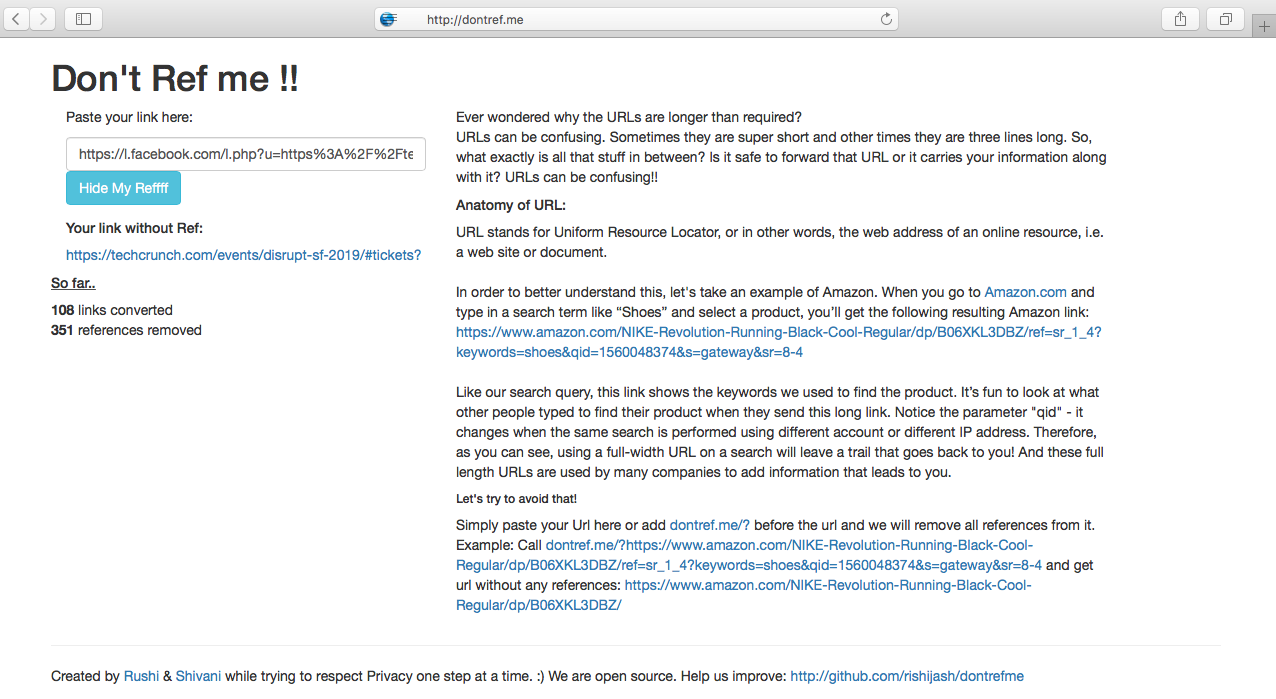1276x699 pixels.
Task: Click the "Anatomy of URL:" heading
Action: point(511,205)
